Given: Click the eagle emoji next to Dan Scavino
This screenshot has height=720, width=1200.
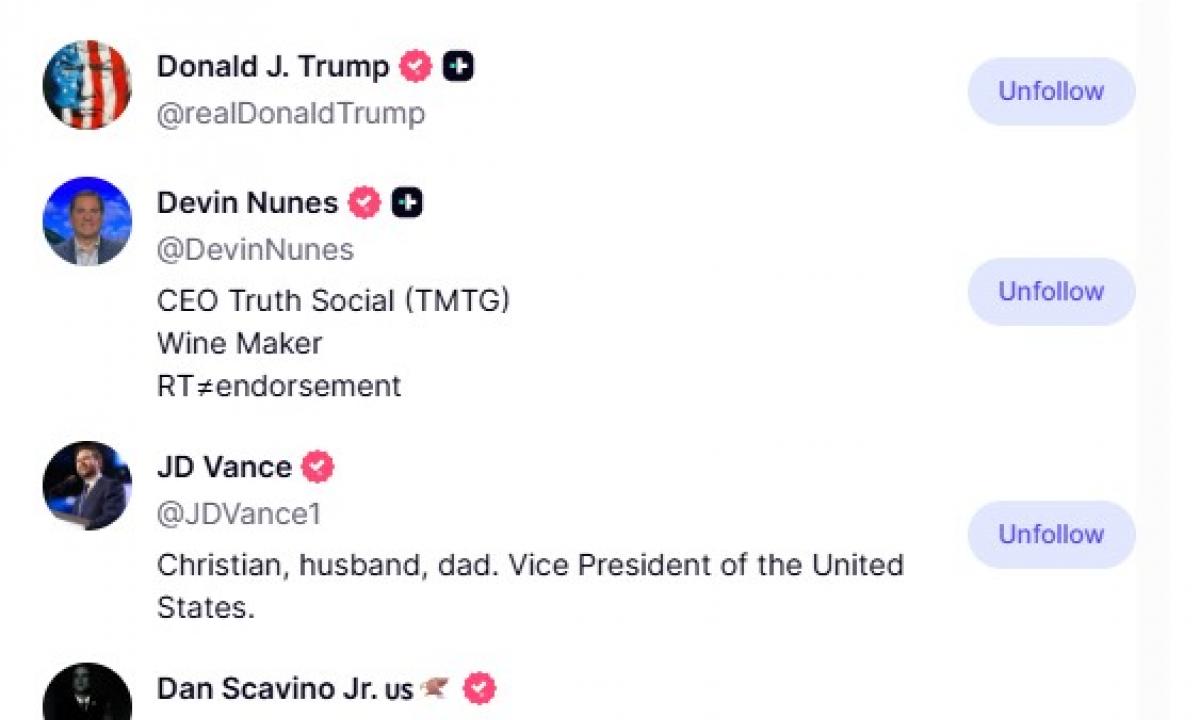Looking at the screenshot, I should (x=435, y=688).
